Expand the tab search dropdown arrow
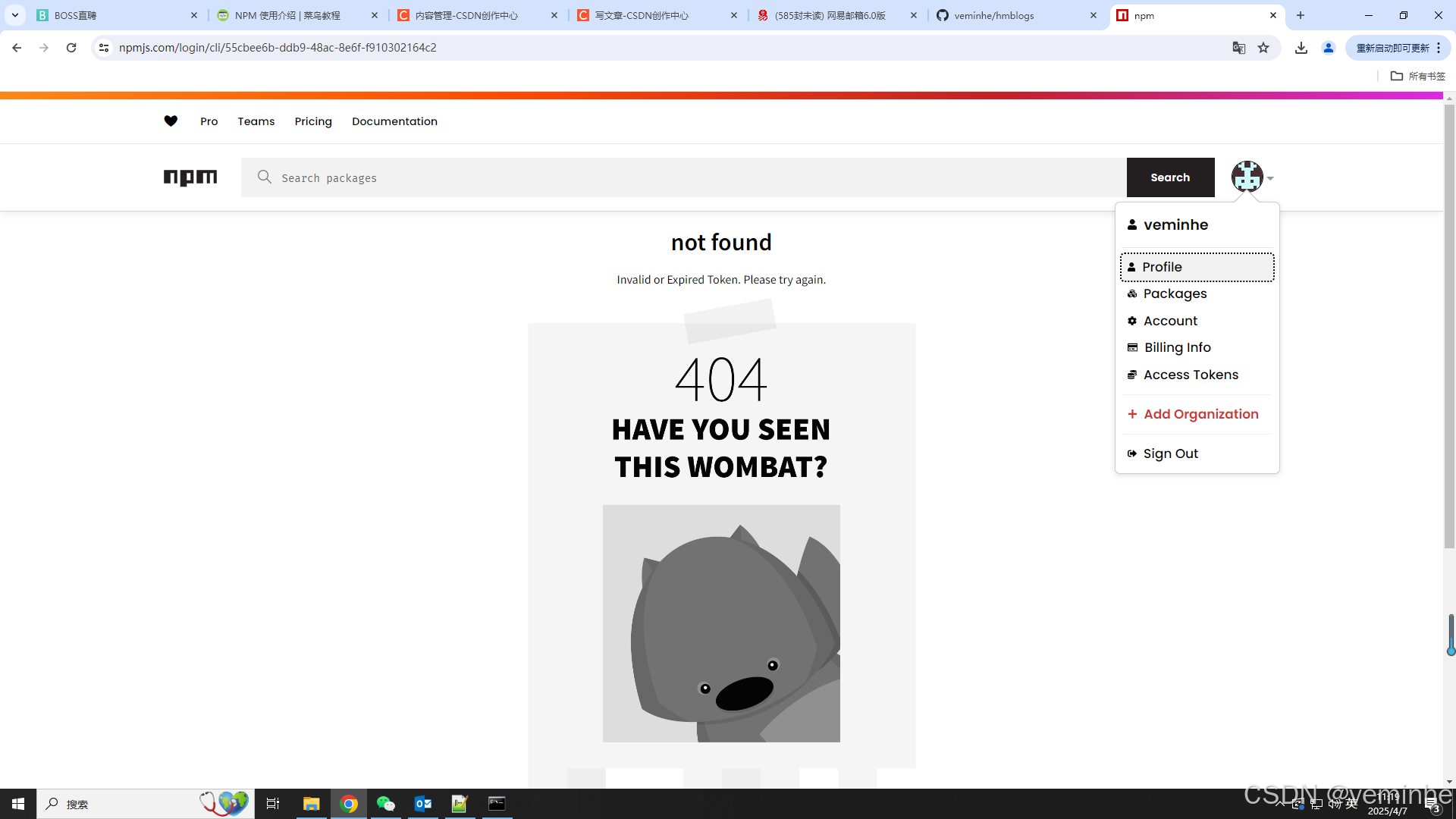Viewport: 1456px width, 819px height. [15, 15]
